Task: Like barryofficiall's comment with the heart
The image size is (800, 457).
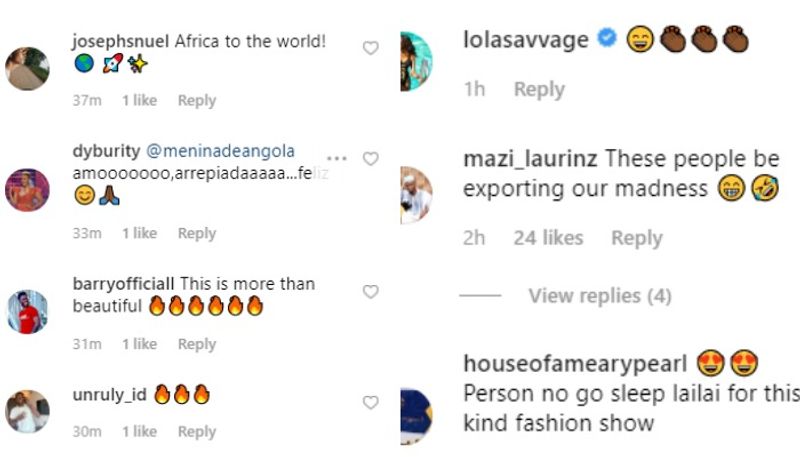Action: pyautogui.click(x=370, y=292)
